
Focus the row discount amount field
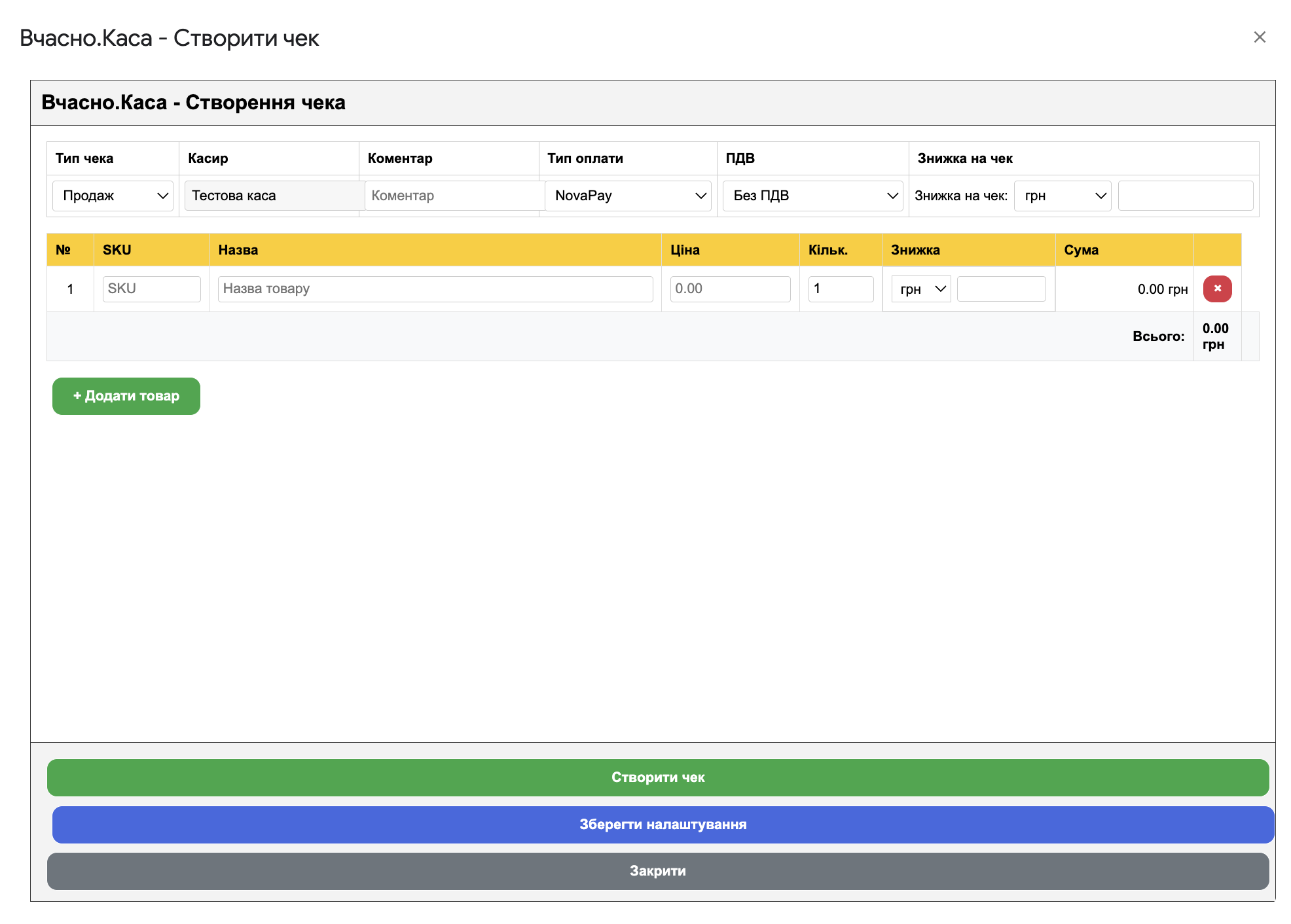1001,289
